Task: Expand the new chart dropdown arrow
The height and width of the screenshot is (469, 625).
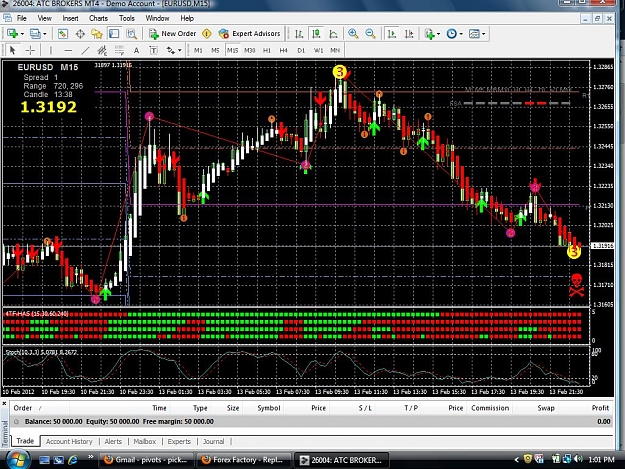Action: (22, 34)
